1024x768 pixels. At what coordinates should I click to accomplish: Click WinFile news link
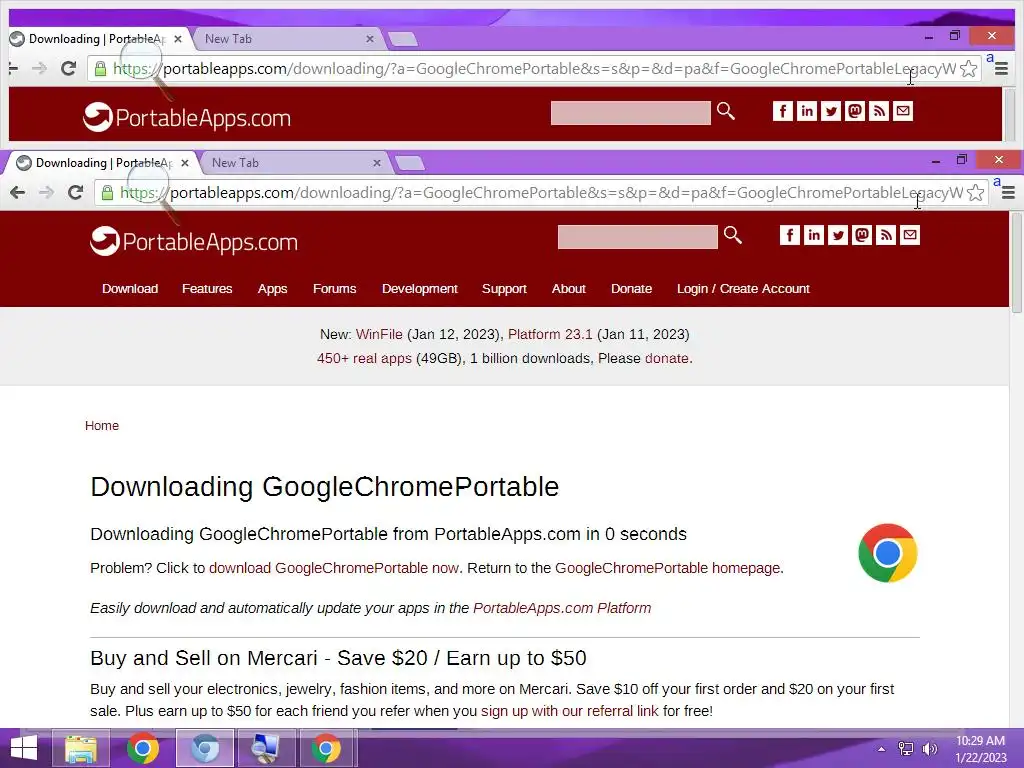(379, 334)
